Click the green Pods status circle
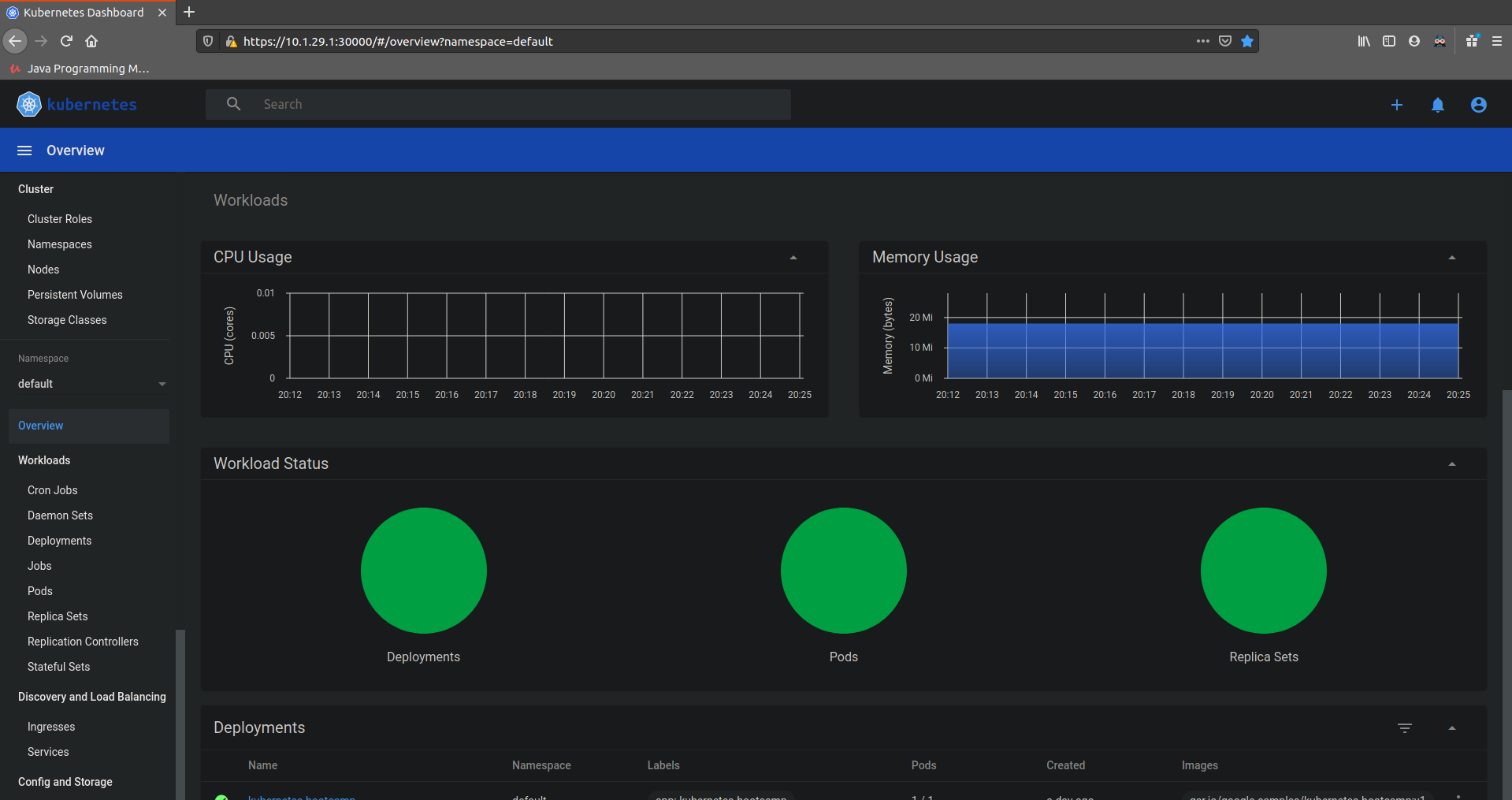The width and height of the screenshot is (1512, 800). 844,571
